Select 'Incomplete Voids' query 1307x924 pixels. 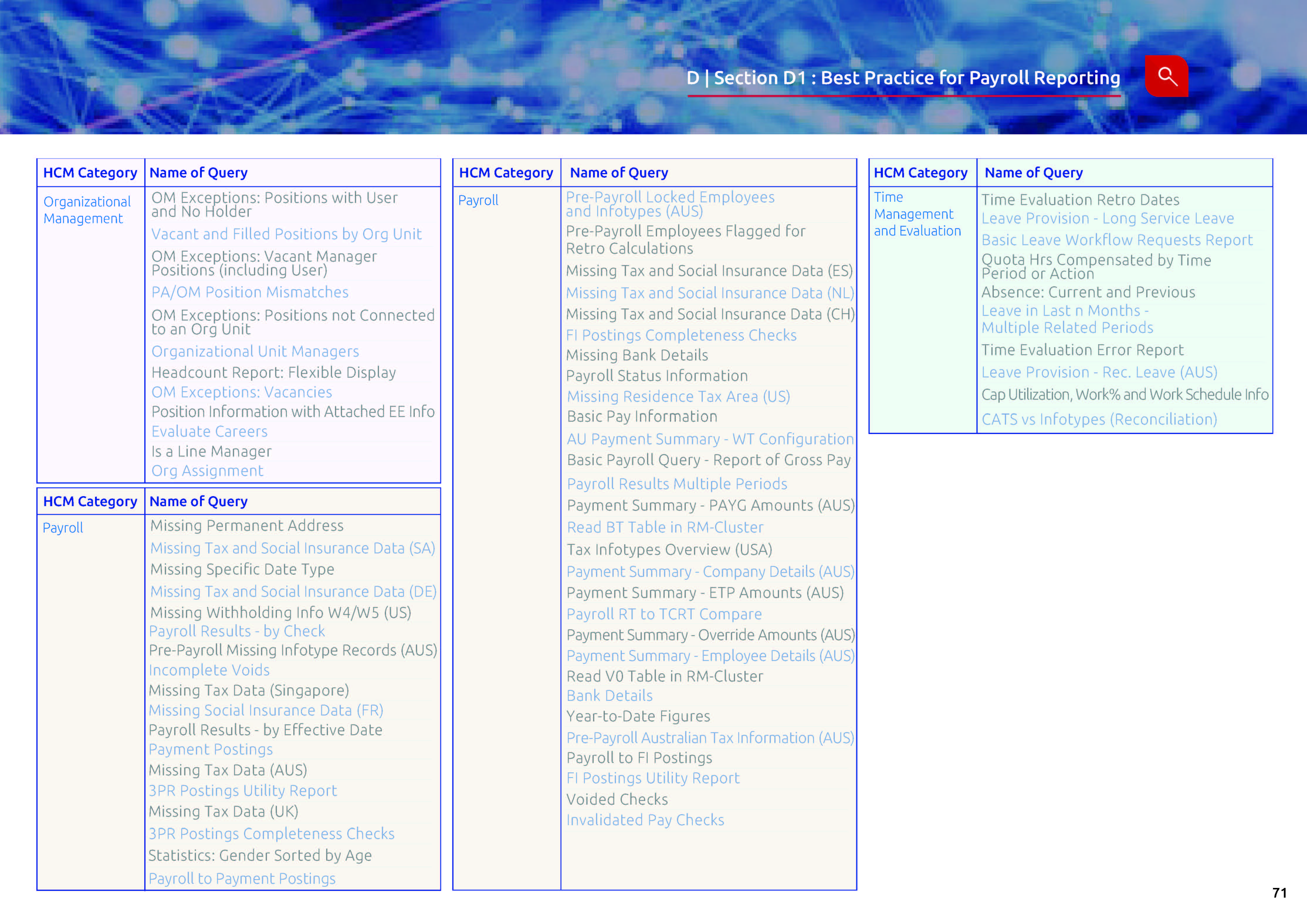(x=209, y=670)
